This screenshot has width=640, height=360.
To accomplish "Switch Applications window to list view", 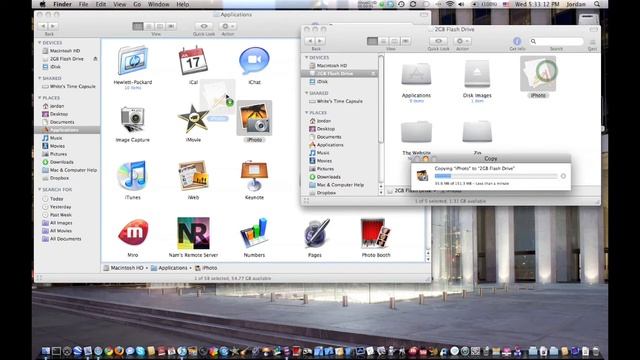I will point(149,26).
